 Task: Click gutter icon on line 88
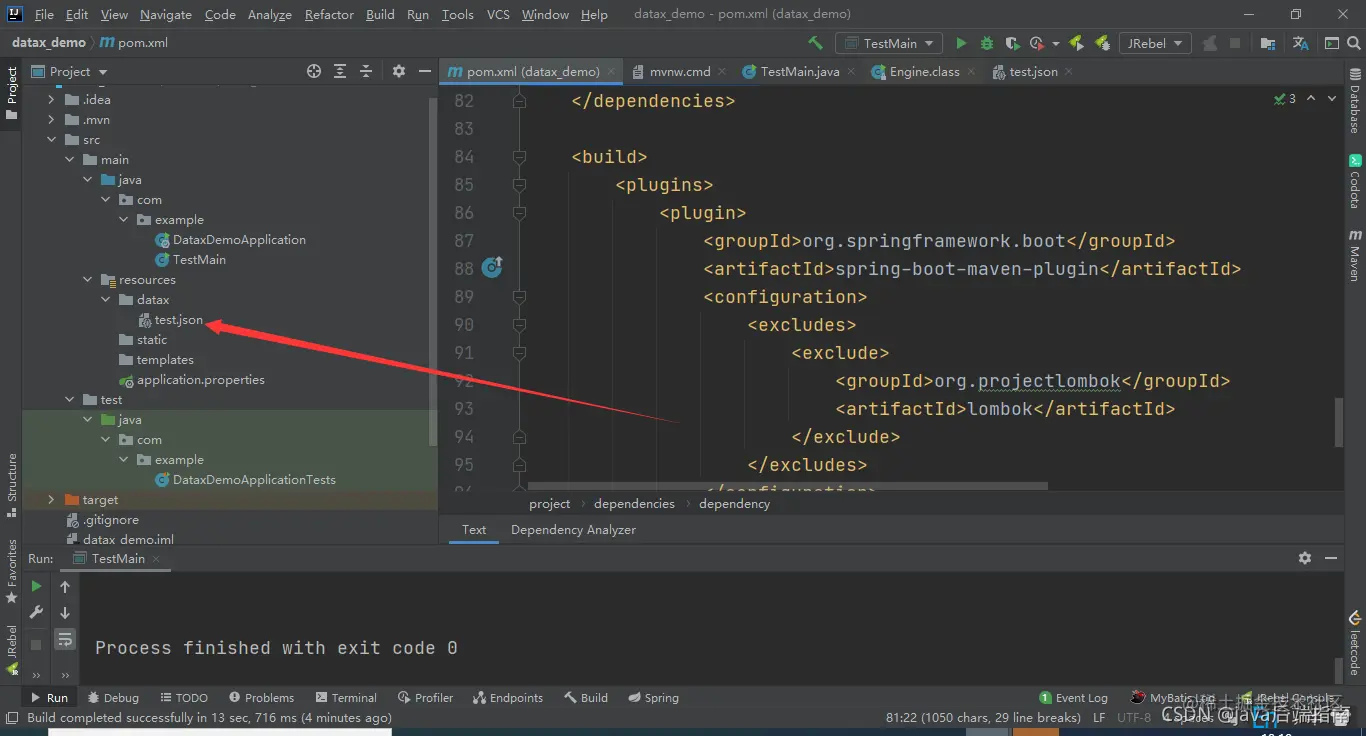pyautogui.click(x=492, y=267)
